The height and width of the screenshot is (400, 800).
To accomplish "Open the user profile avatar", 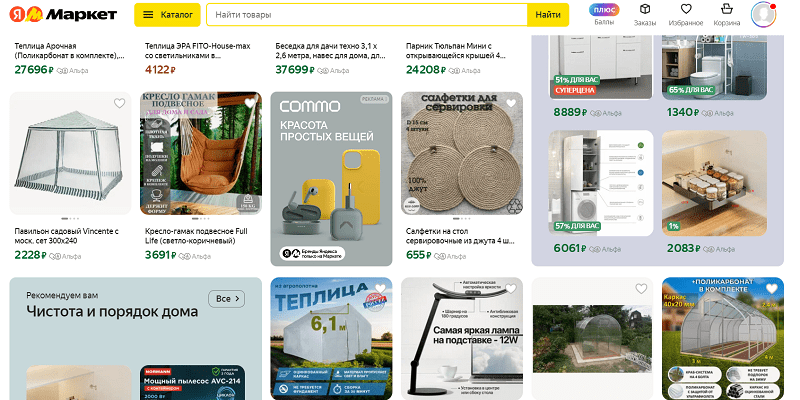I will (763, 14).
